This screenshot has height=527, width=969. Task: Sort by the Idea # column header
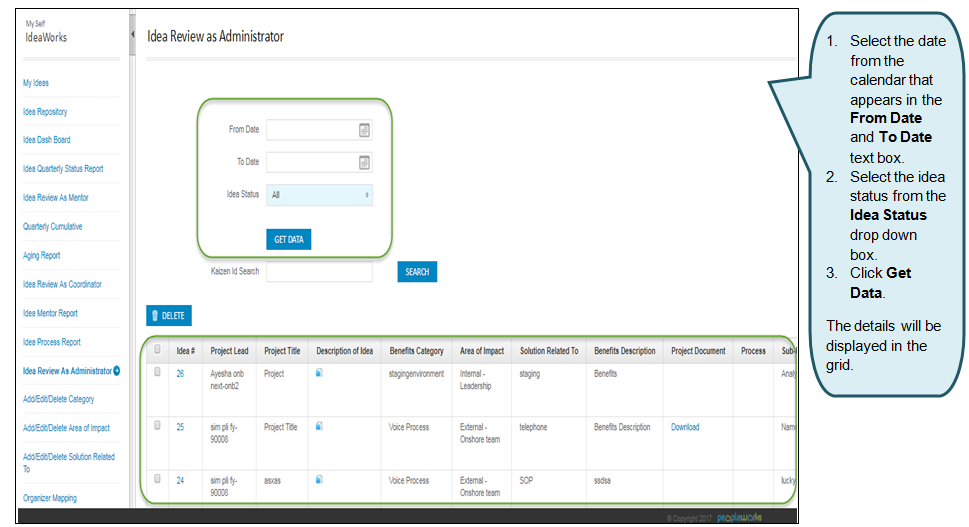coord(185,351)
